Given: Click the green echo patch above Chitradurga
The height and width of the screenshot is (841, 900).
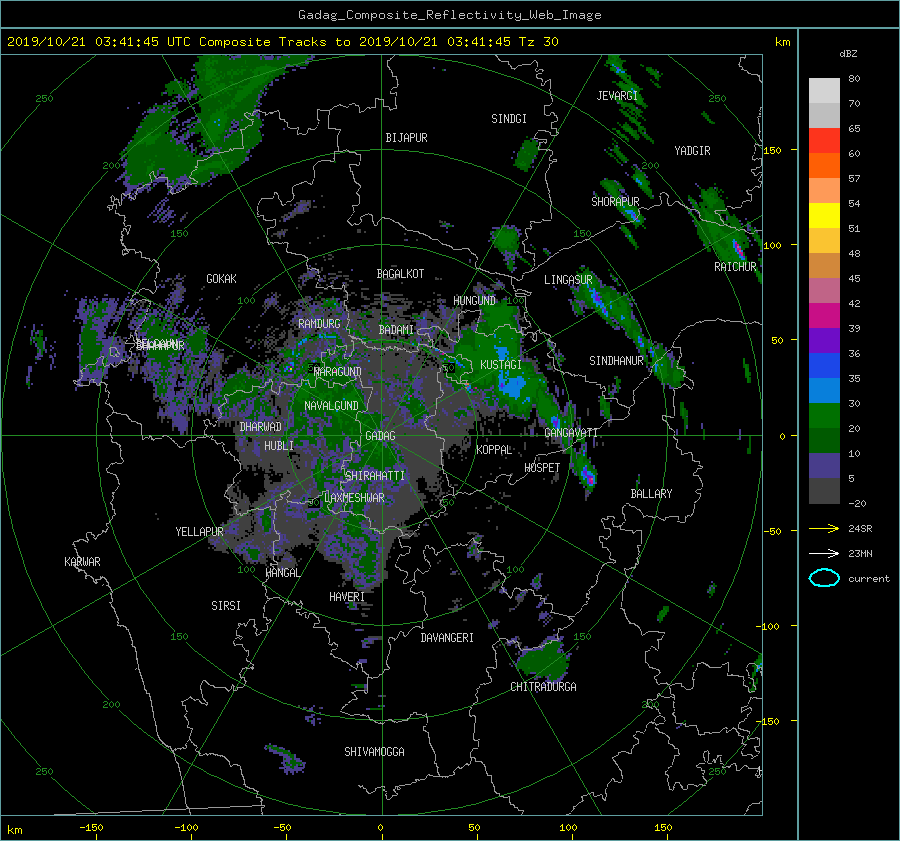Looking at the screenshot, I should point(542,659).
